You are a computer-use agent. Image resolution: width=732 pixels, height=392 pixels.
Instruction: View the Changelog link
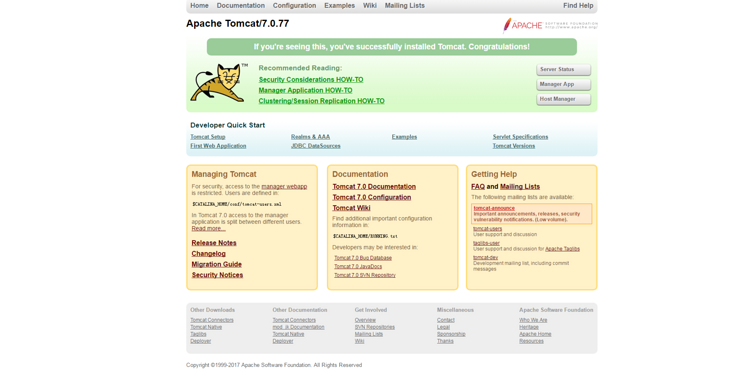coord(208,254)
